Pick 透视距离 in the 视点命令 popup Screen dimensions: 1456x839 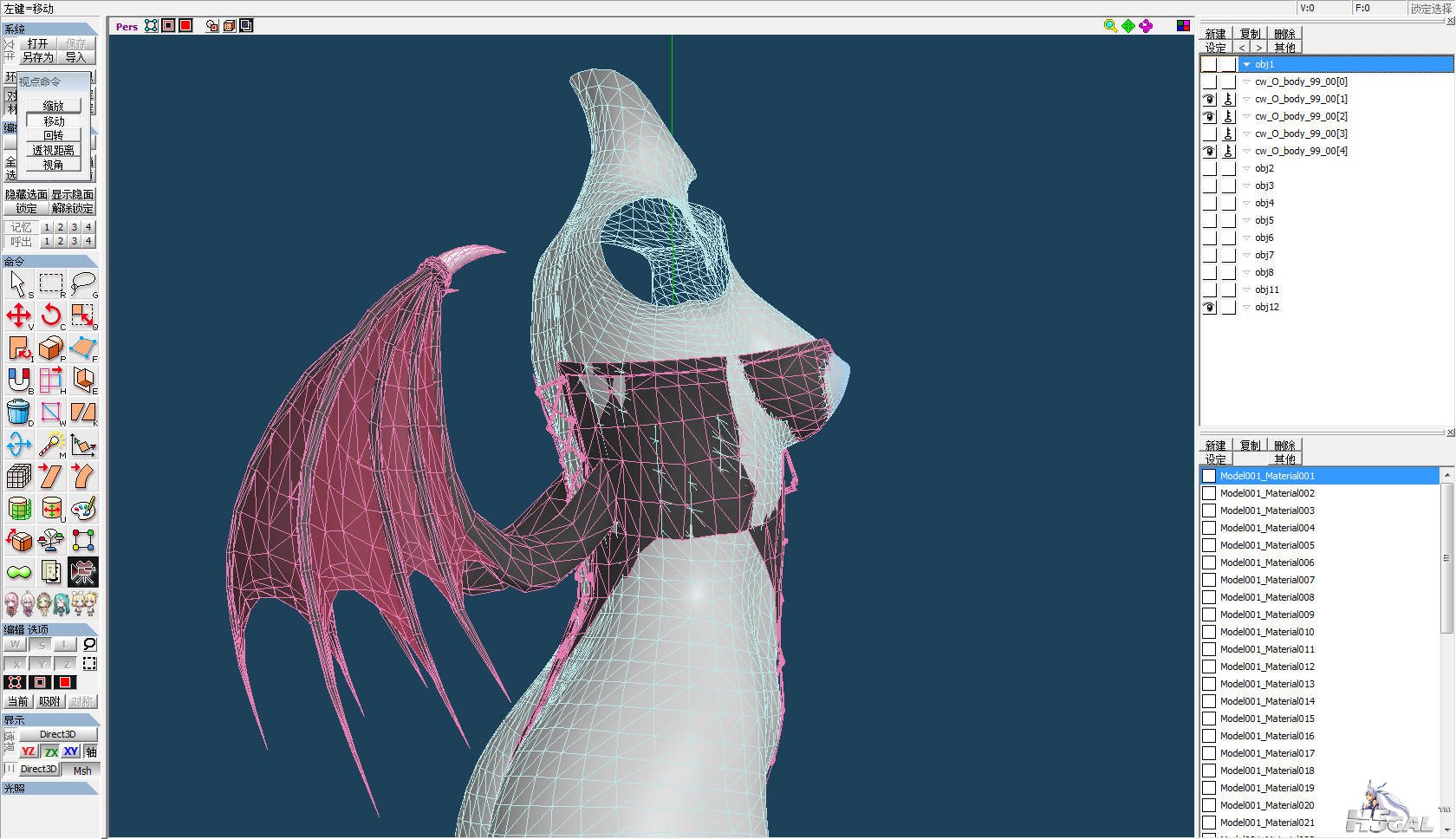(53, 150)
